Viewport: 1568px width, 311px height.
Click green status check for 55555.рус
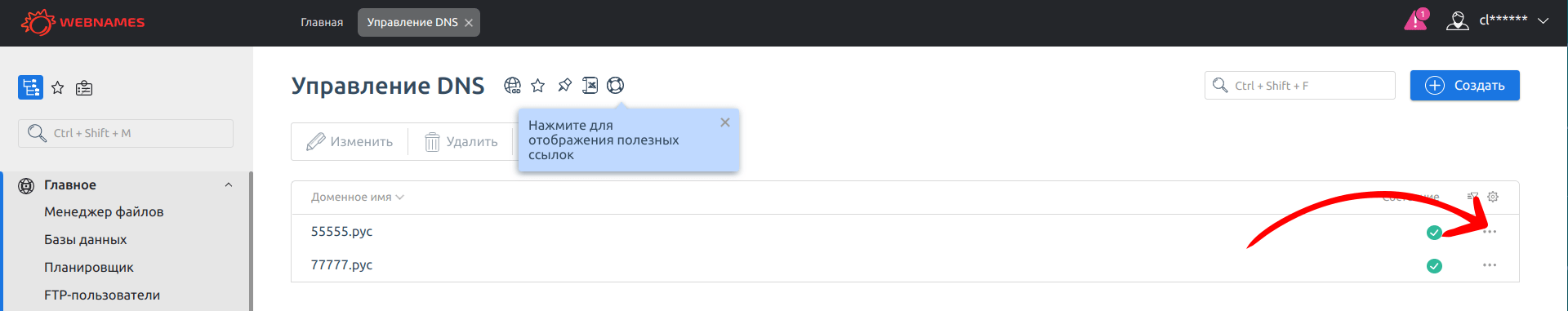(1434, 233)
